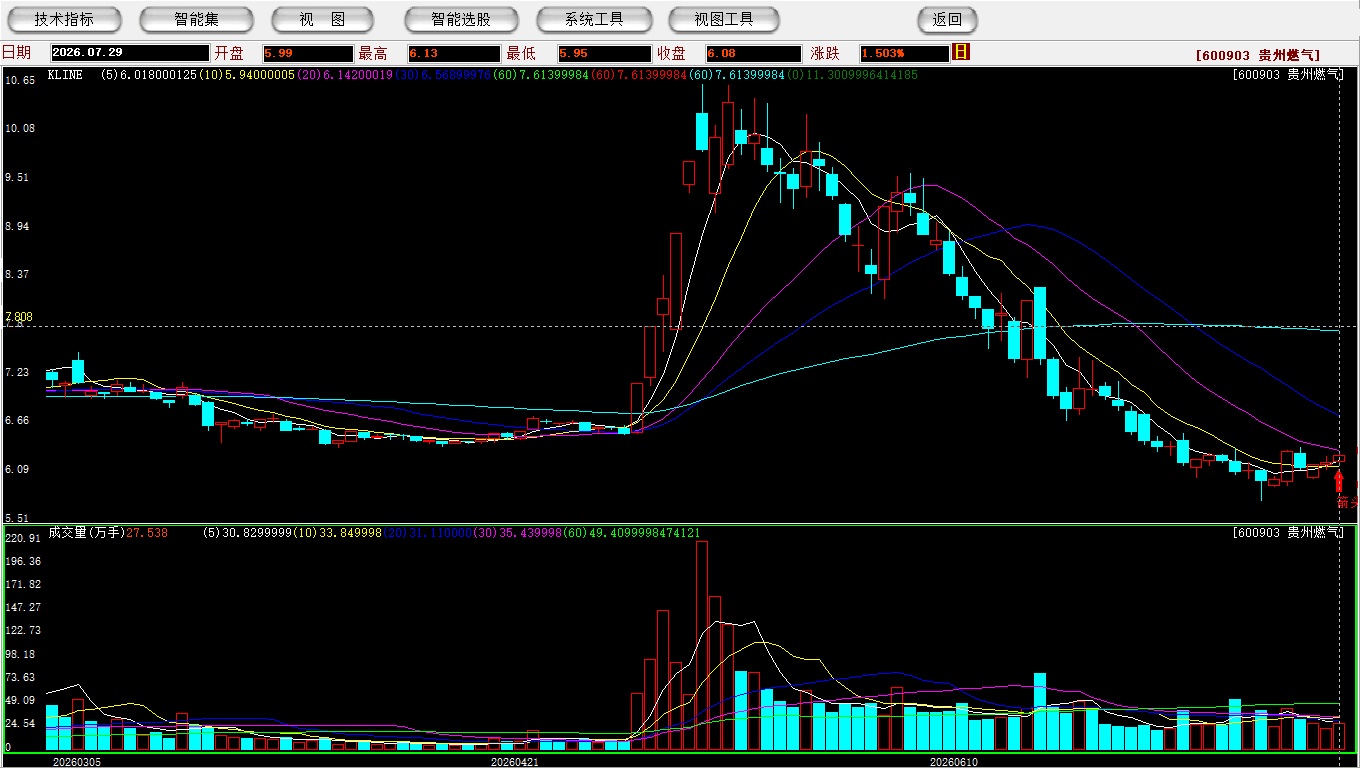The width and height of the screenshot is (1360, 768).
Task: Click the volume average (5)30.8299999
Action: pos(249,533)
